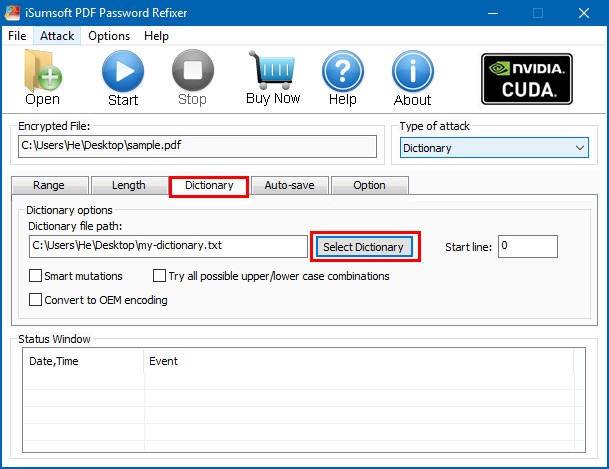This screenshot has width=609, height=469.
Task: Open the Attack menu
Action: tap(57, 36)
